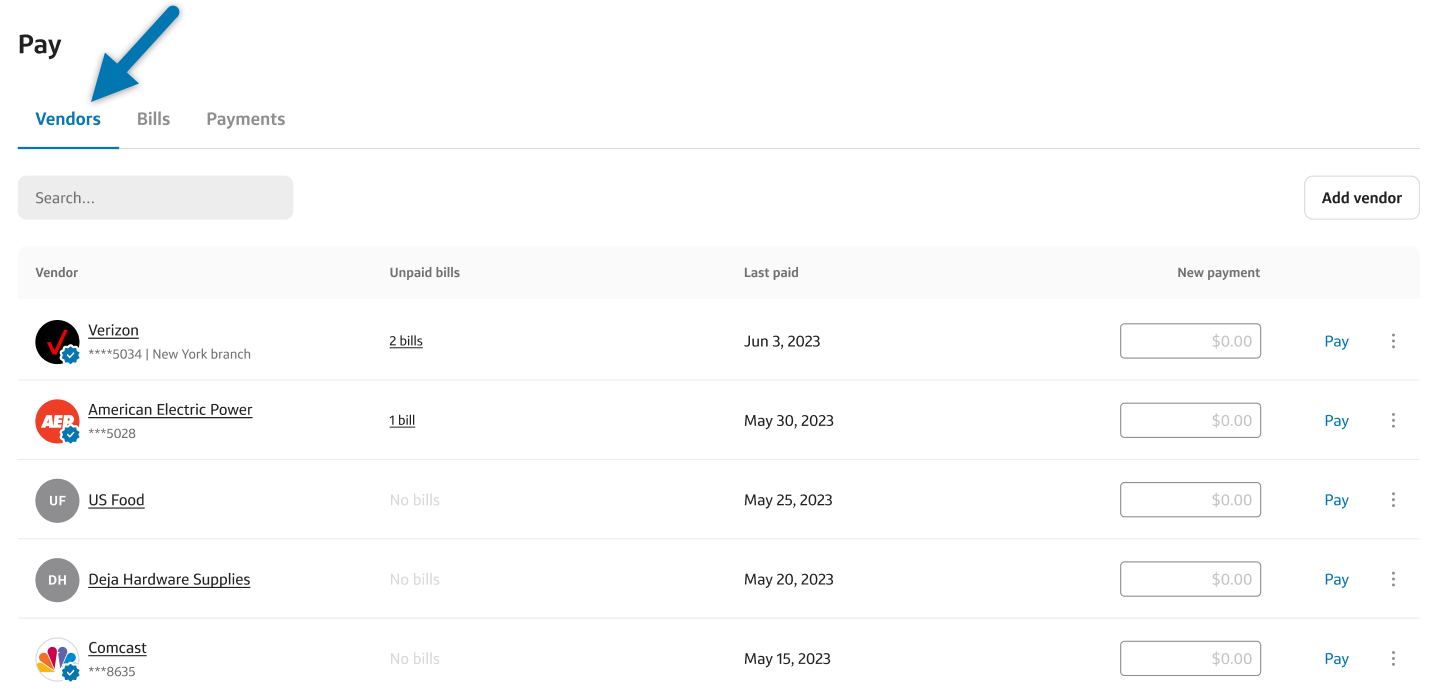Viewport: 1442px width, 693px height.
Task: Open more options for Verizon row
Action: point(1393,341)
